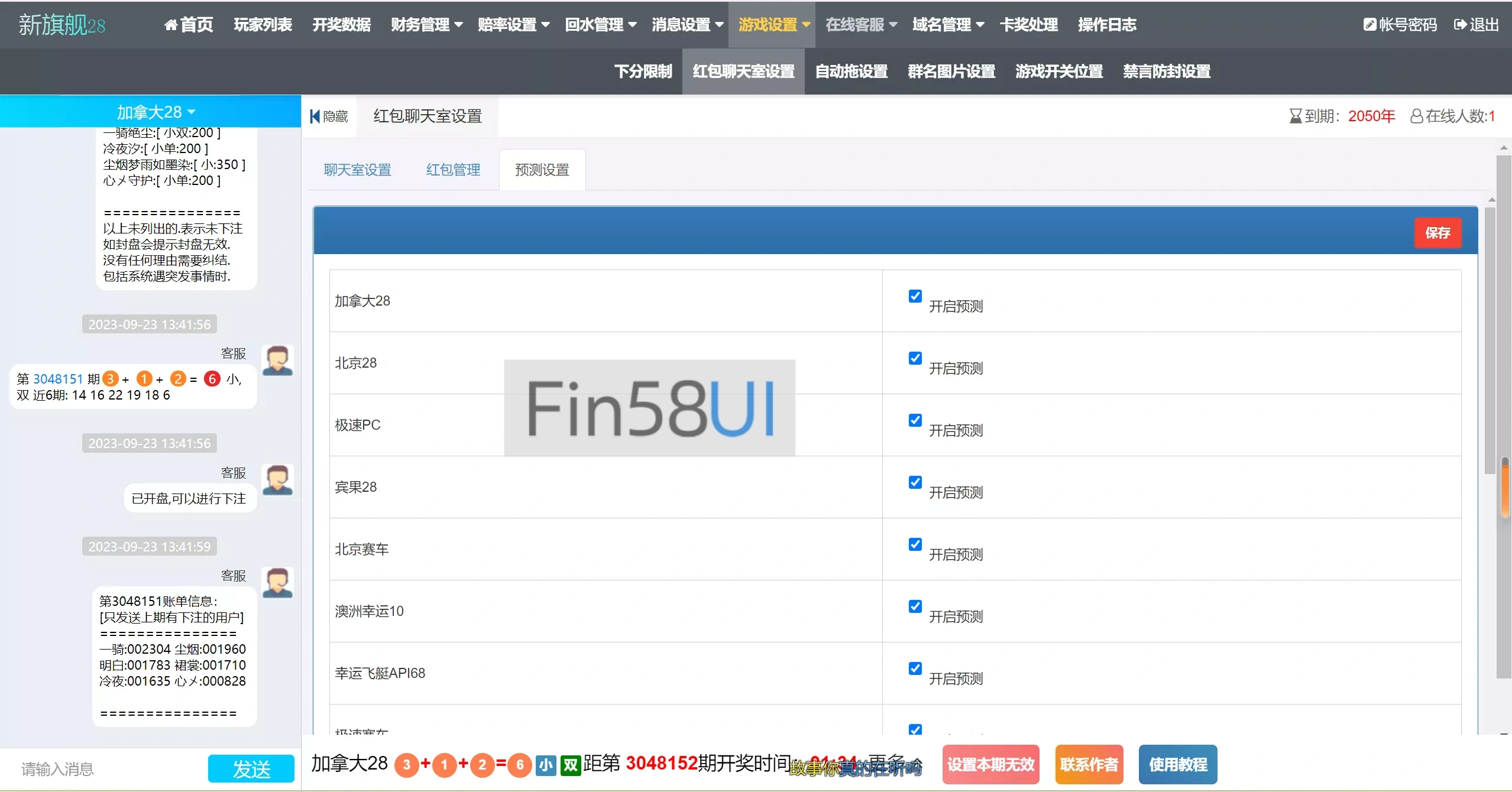Open the 自动拖设置 submenu item

pyautogui.click(x=851, y=72)
